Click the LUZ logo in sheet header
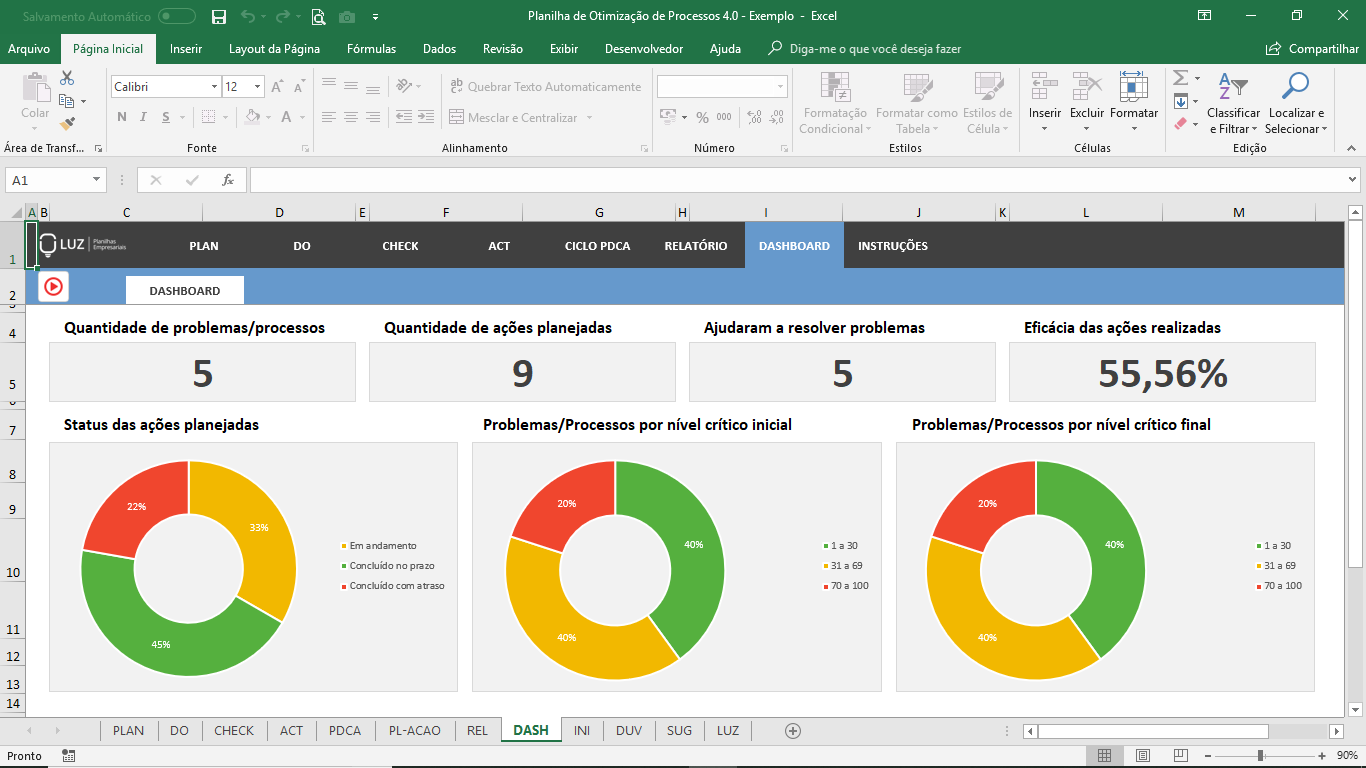This screenshot has height=768, width=1366. tap(83, 245)
